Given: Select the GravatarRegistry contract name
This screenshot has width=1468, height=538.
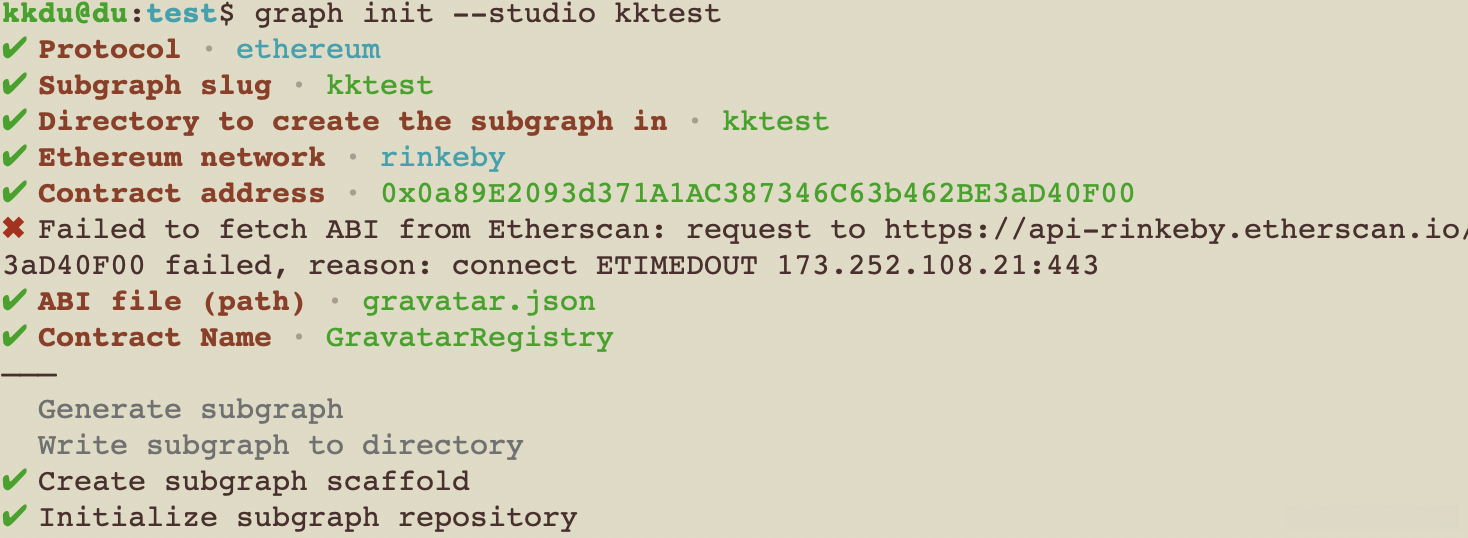Looking at the screenshot, I should (469, 337).
